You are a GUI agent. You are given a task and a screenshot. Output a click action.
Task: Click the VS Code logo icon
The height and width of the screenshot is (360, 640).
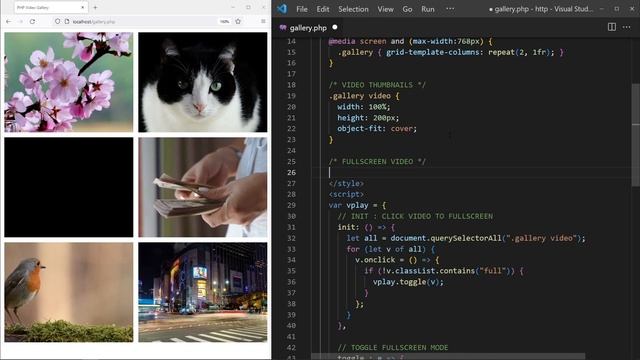coord(282,9)
